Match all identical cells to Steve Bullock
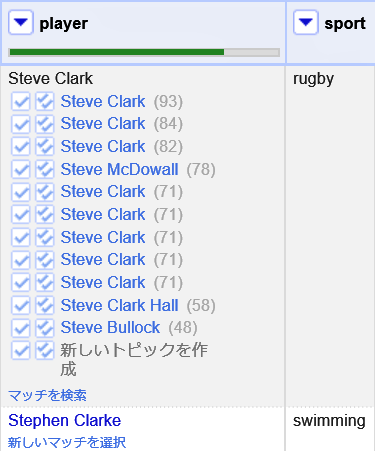 45,328
